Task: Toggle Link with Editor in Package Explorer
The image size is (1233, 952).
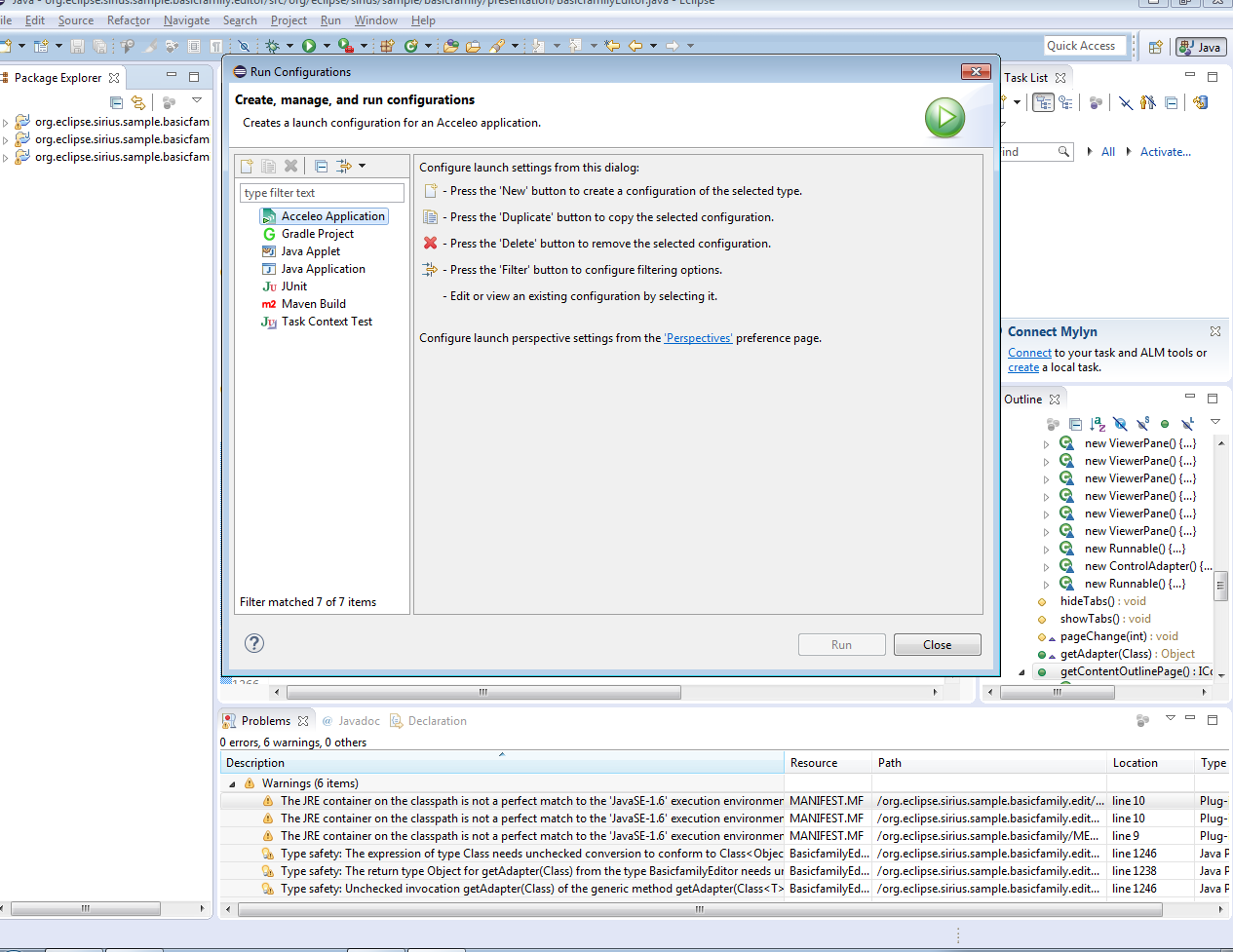Action: pos(138,102)
